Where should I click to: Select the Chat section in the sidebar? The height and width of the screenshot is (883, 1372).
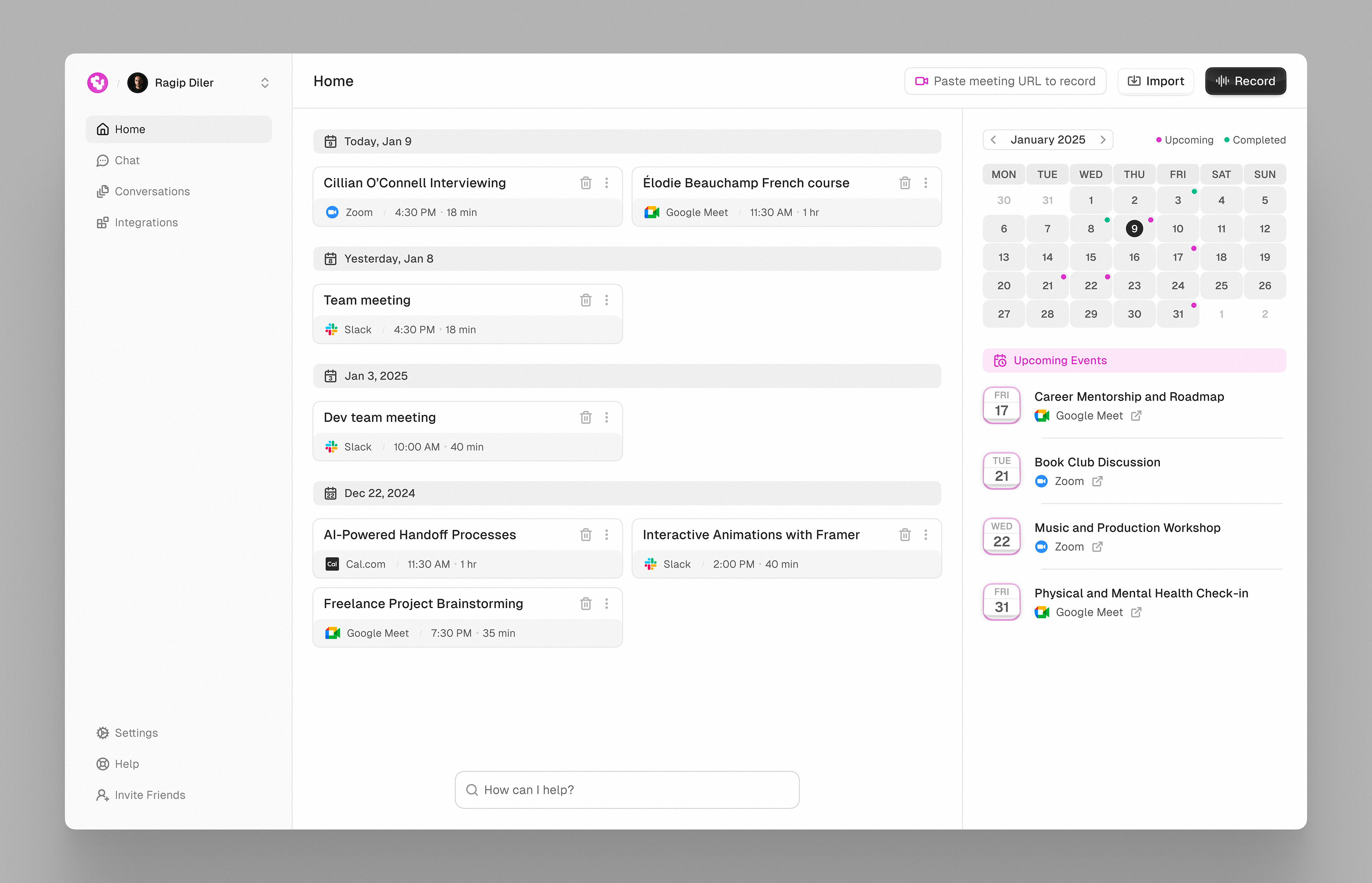click(127, 160)
